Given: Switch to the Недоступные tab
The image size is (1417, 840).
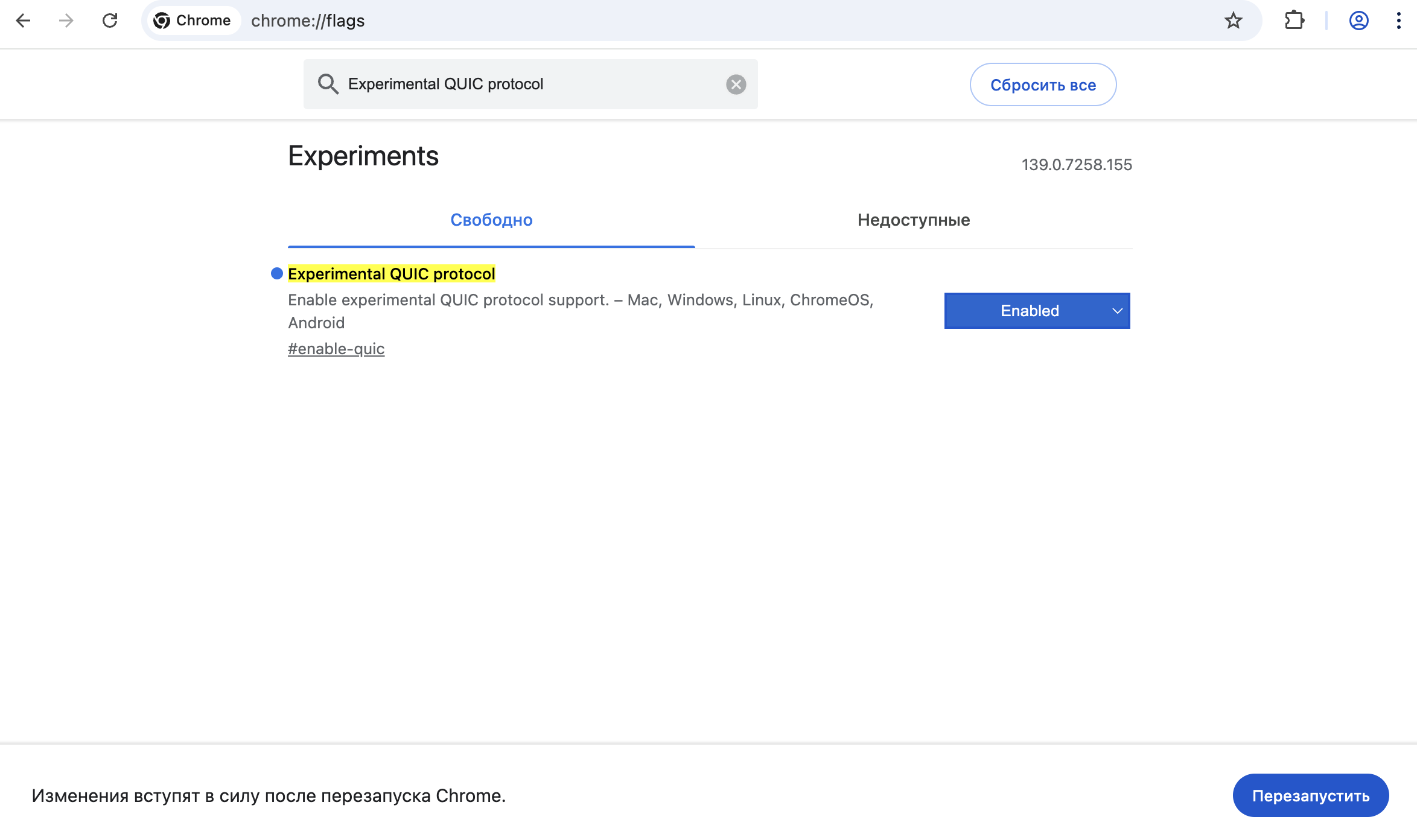Looking at the screenshot, I should coord(914,220).
